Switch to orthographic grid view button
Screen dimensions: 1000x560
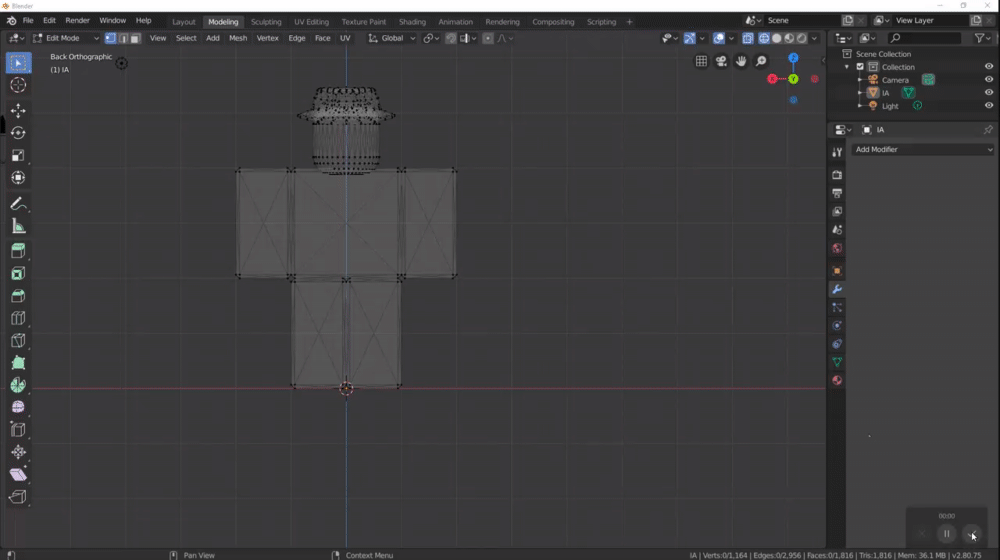point(701,62)
